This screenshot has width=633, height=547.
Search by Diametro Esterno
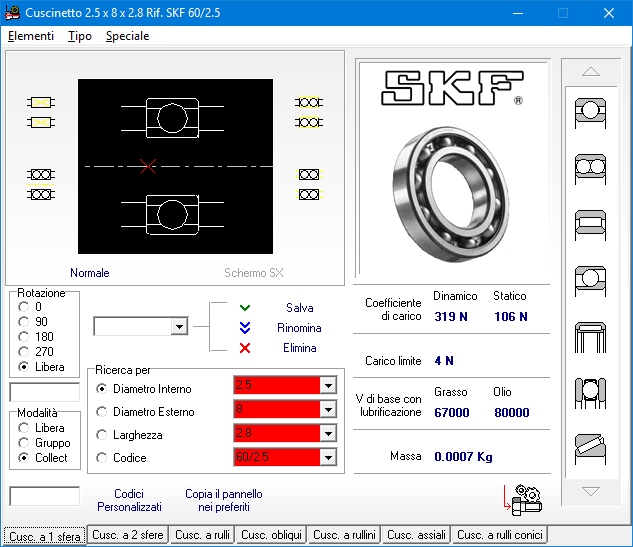tap(145, 412)
